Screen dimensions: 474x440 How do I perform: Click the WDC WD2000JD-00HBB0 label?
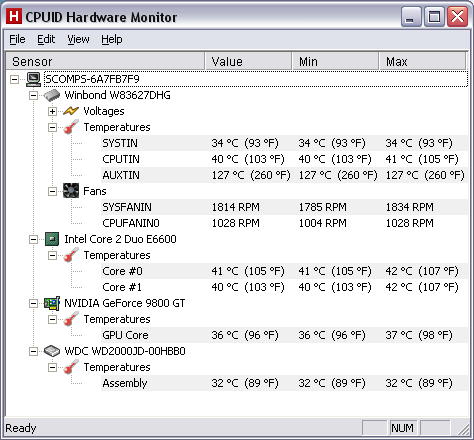point(125,351)
